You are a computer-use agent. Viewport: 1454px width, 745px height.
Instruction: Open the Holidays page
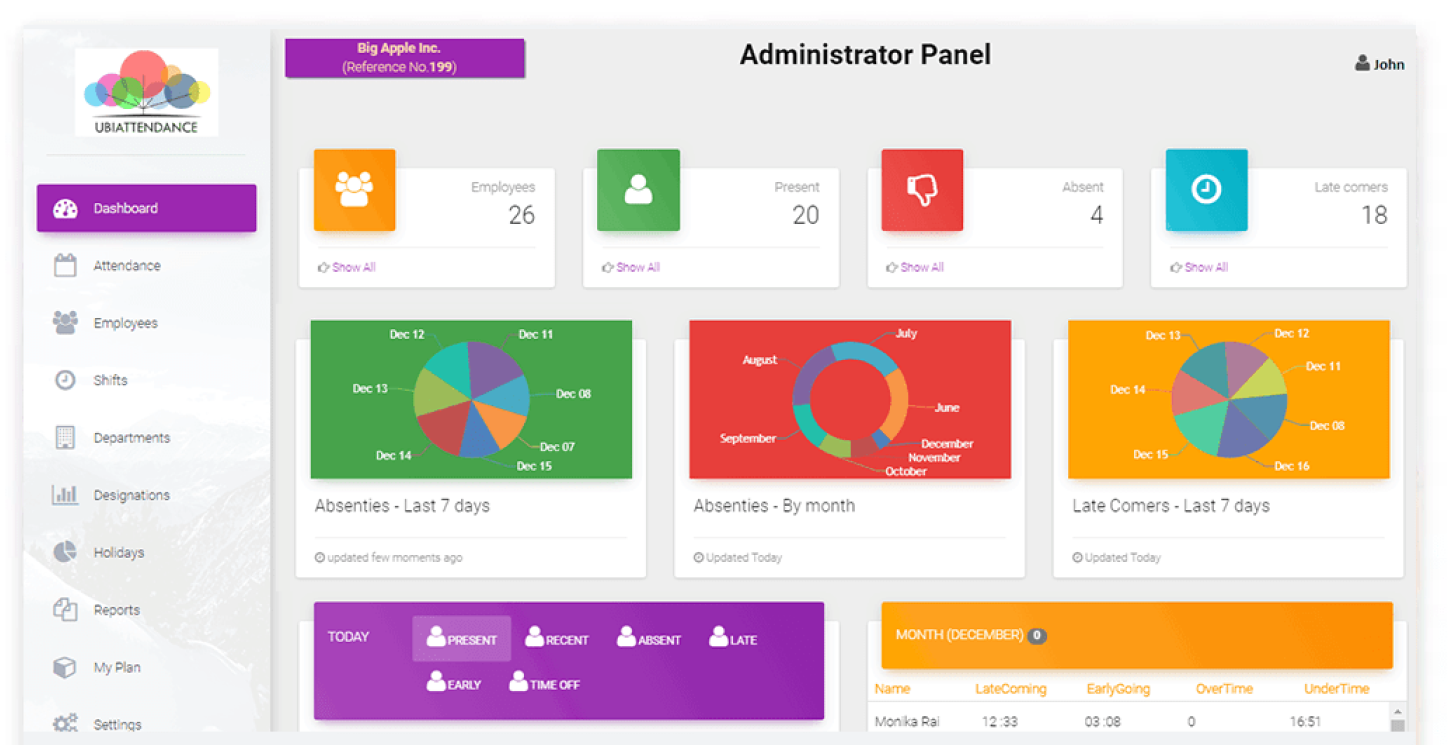119,553
